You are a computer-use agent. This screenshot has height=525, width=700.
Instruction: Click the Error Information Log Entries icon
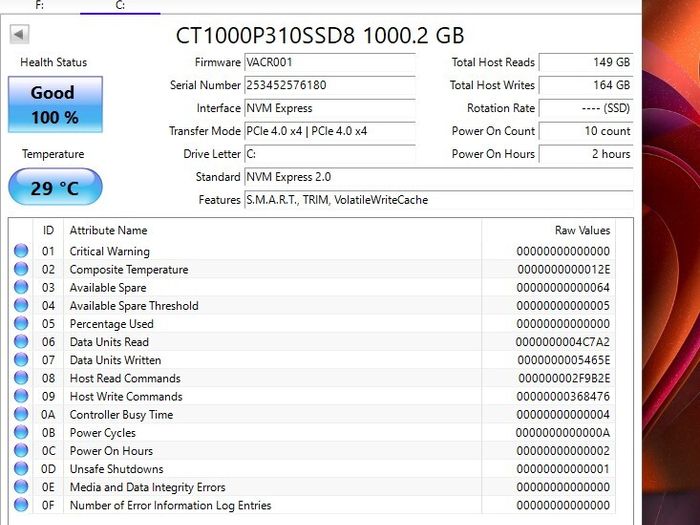[x=21, y=505]
